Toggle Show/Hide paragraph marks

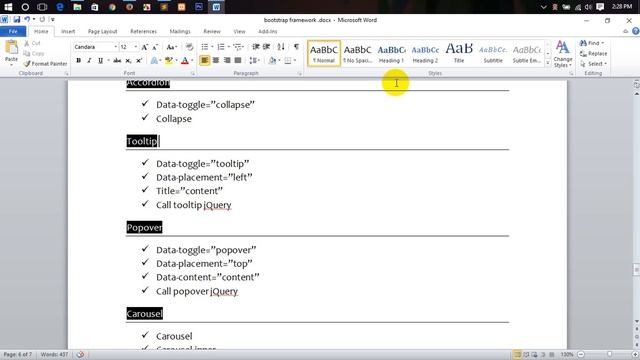[x=296, y=47]
